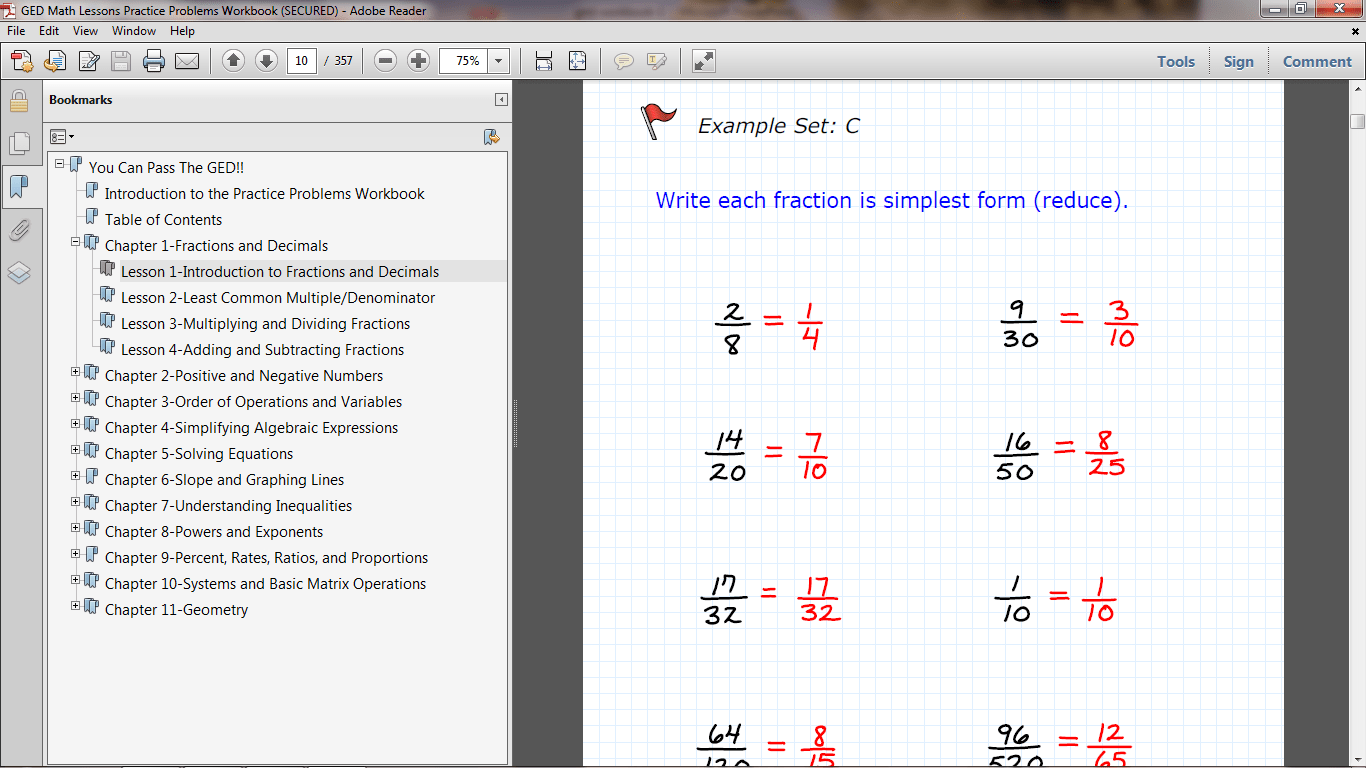This screenshot has width=1366, height=768.
Task: Jump to Chapter 11-Geometry bookmark
Action: click(177, 610)
